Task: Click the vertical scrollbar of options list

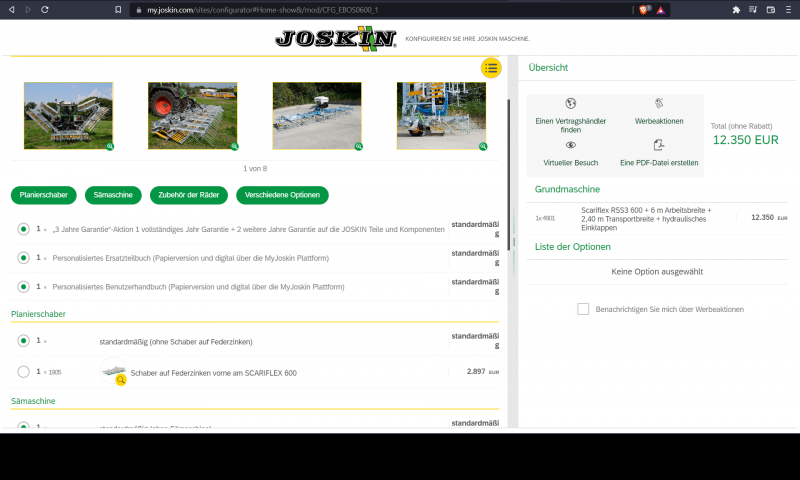Action: 508,175
